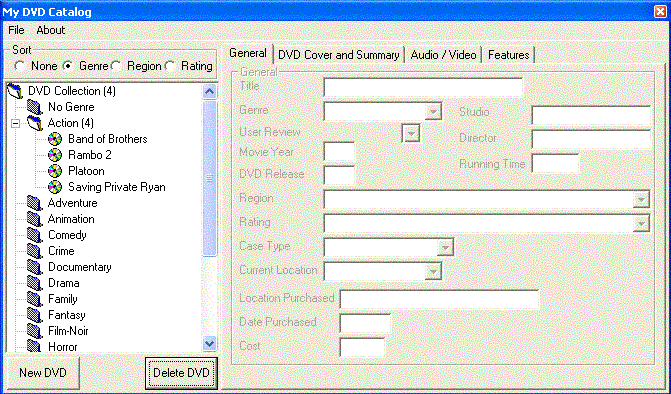Viewport: 671px width, 394px height.
Task: Click into the Title text field
Action: [x=423, y=87]
